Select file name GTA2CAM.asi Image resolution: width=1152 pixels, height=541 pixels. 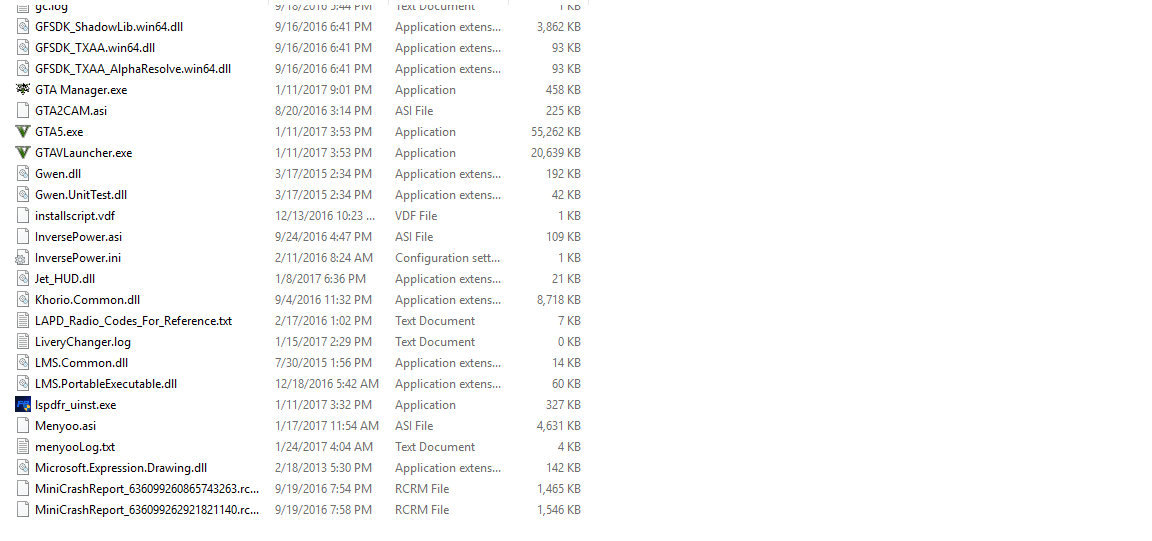pos(71,111)
